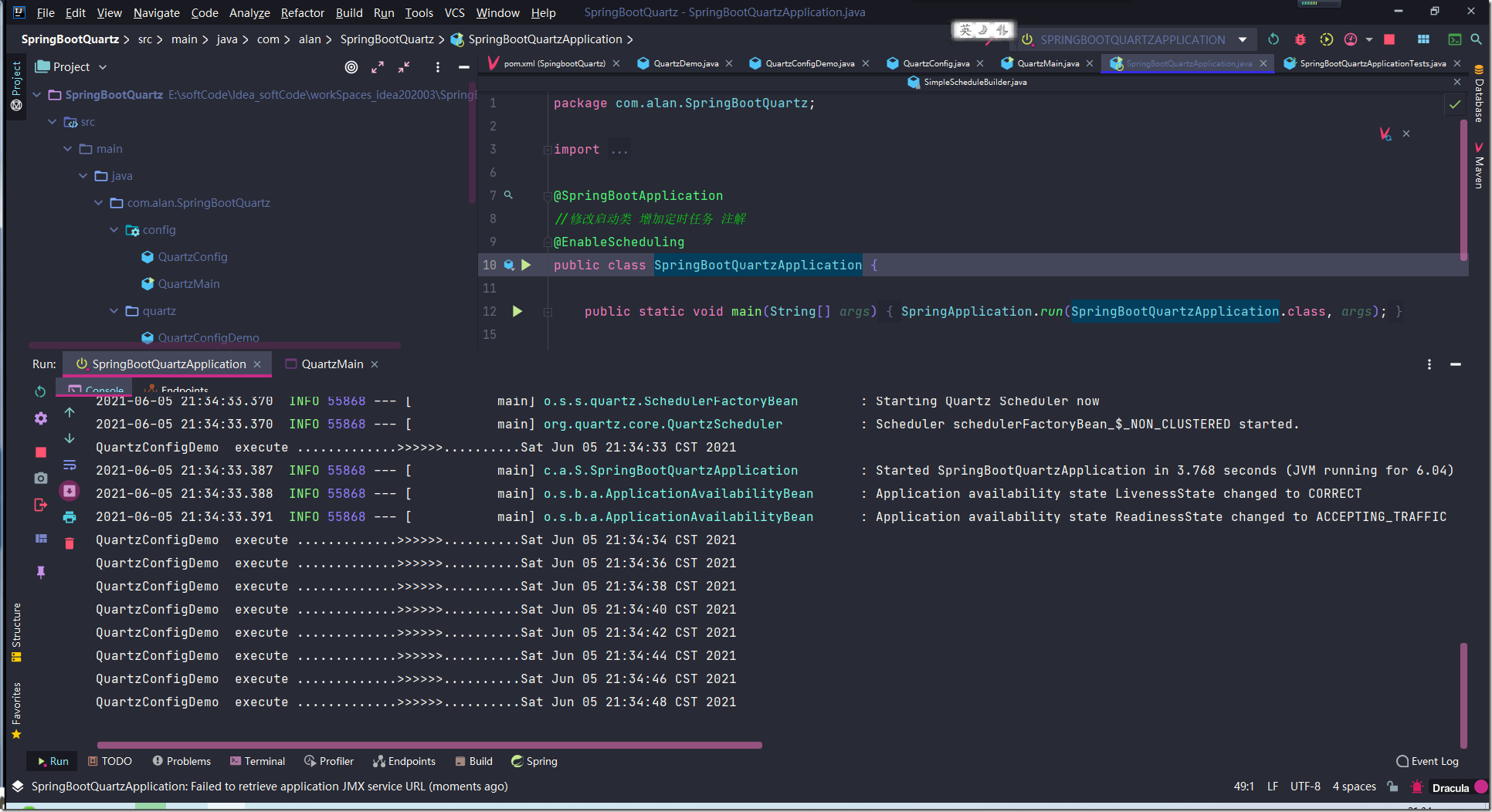Jump up the stack trace in console
Viewport: 1492px width, 812px height.
tap(70, 413)
